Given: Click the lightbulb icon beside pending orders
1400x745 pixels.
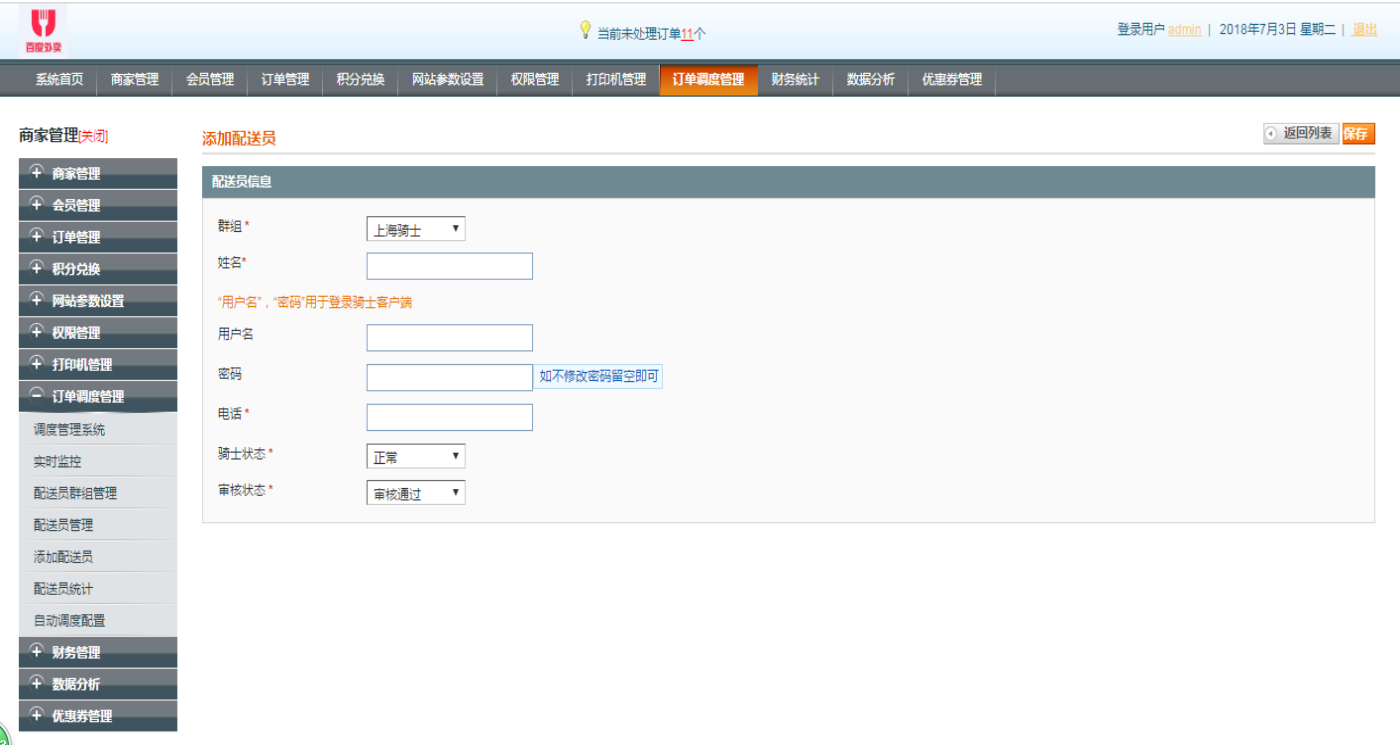Looking at the screenshot, I should pos(586,31).
